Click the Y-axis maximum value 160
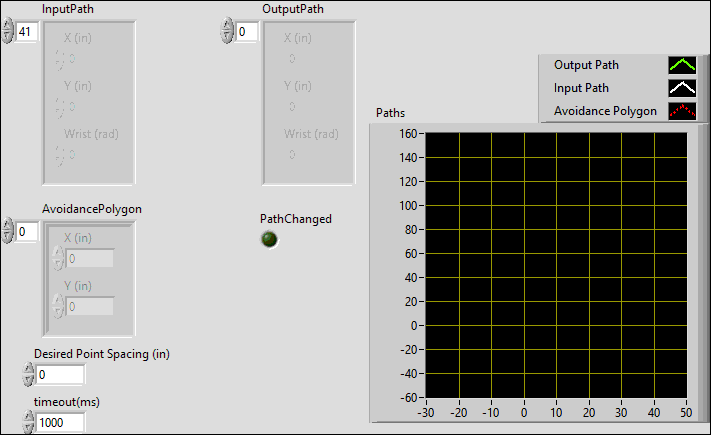This screenshot has height=435, width=711. (x=408, y=134)
